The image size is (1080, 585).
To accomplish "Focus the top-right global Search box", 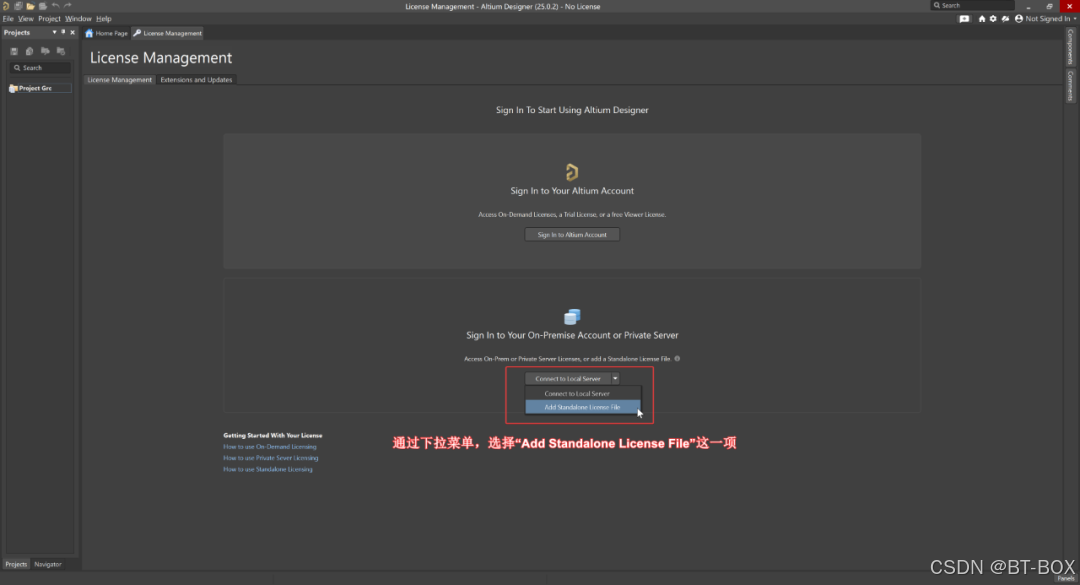I will (x=973, y=6).
